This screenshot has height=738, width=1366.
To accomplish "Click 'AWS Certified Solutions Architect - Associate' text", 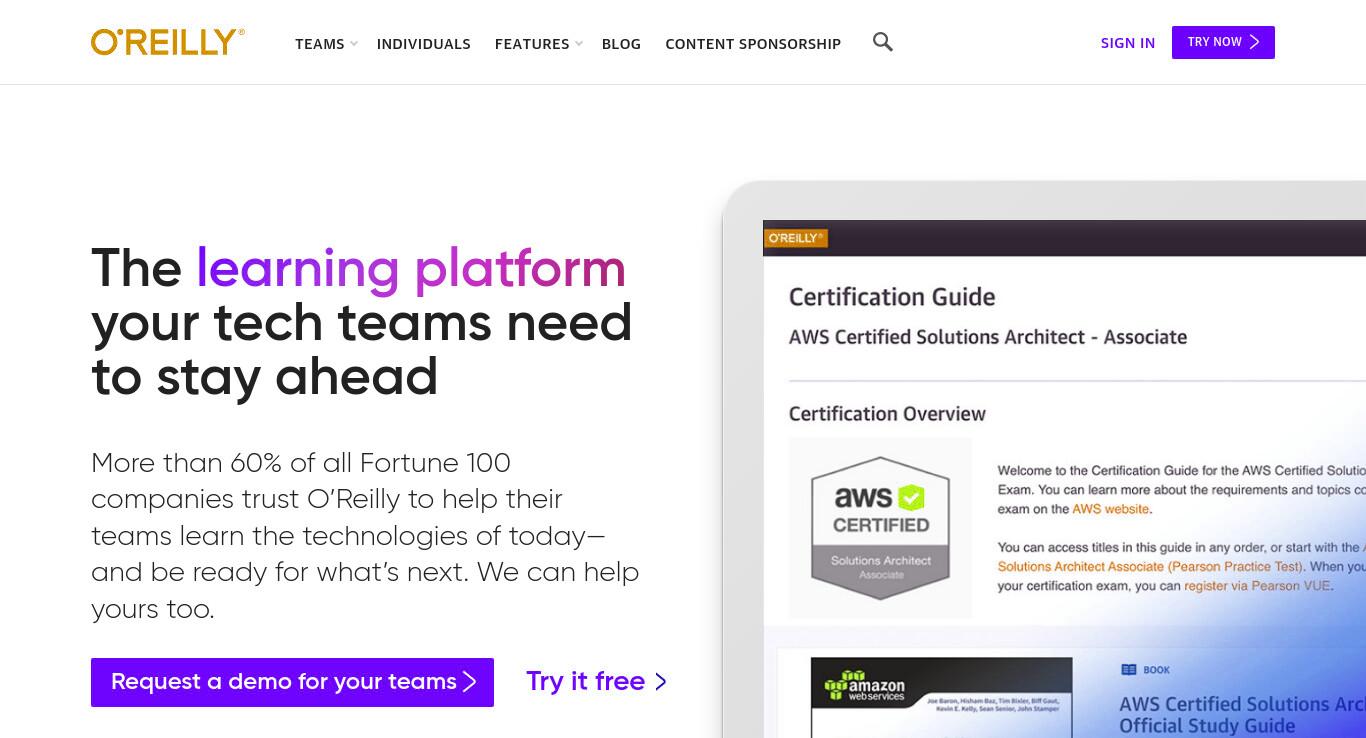I will [988, 337].
